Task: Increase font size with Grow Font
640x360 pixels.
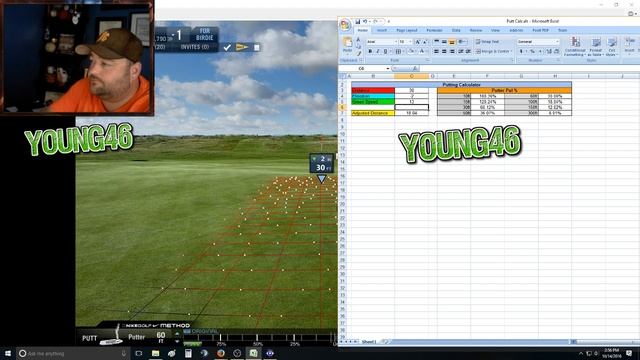Action: coord(418,42)
